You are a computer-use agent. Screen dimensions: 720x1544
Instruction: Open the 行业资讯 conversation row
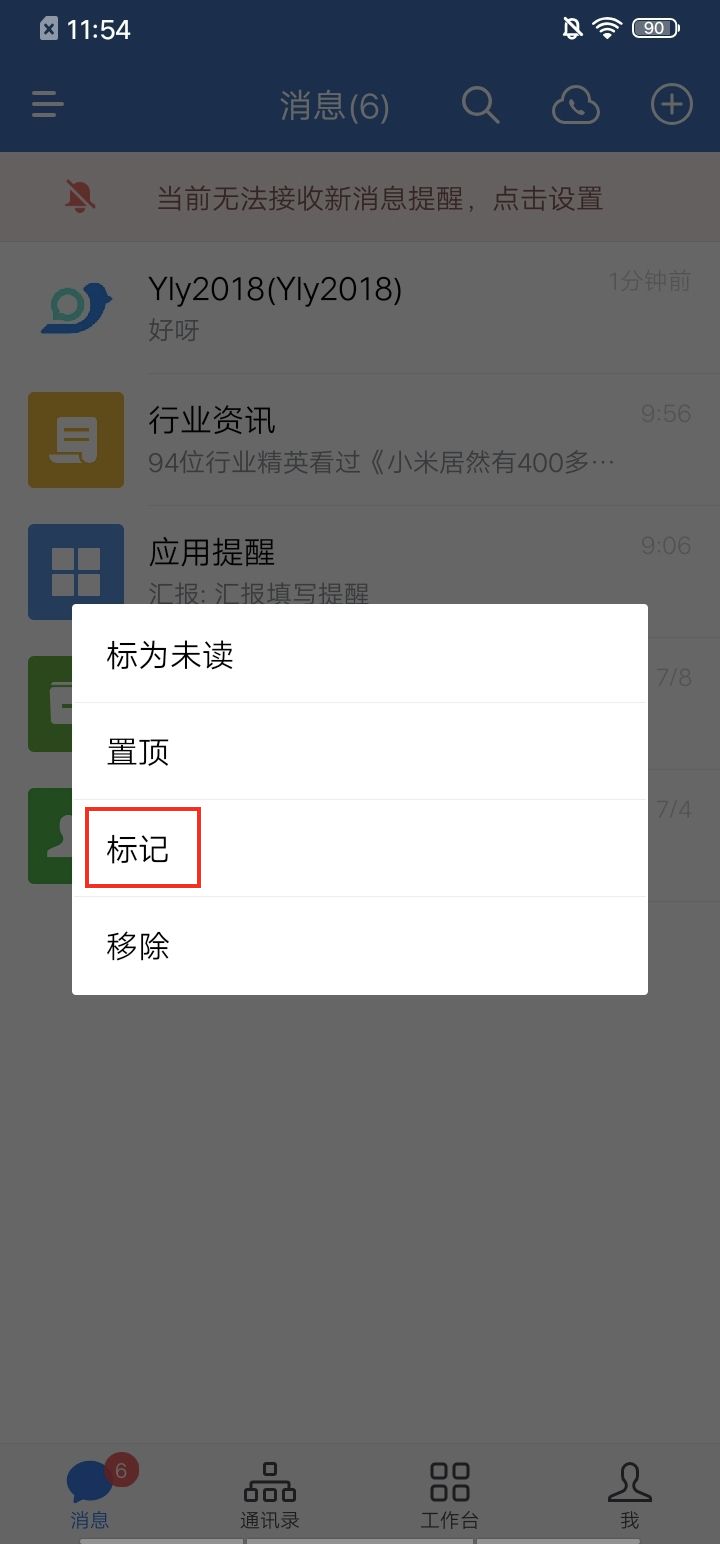click(360, 440)
